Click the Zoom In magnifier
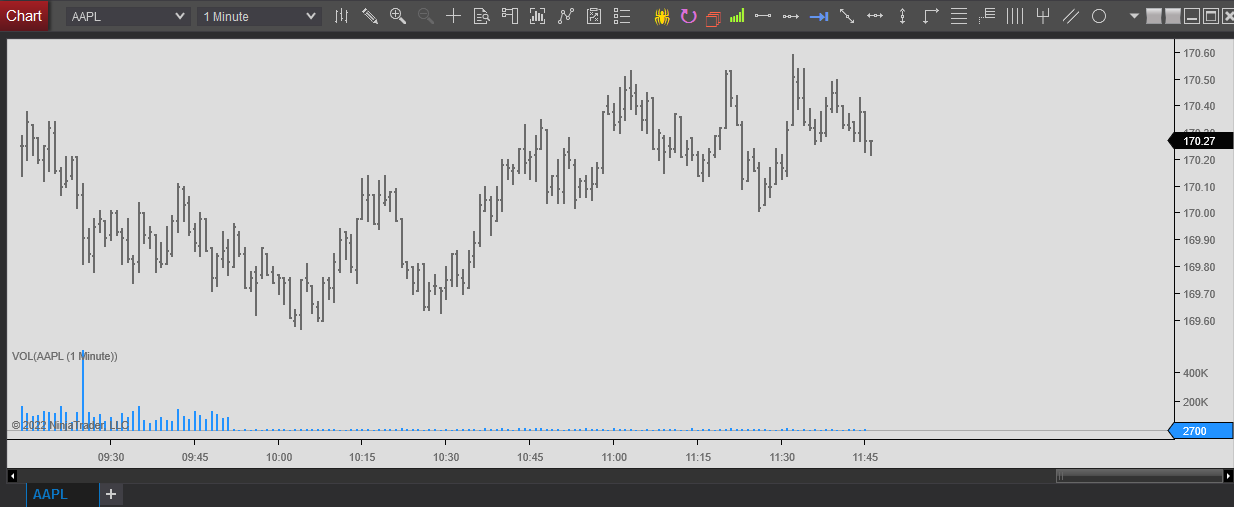 tap(398, 16)
